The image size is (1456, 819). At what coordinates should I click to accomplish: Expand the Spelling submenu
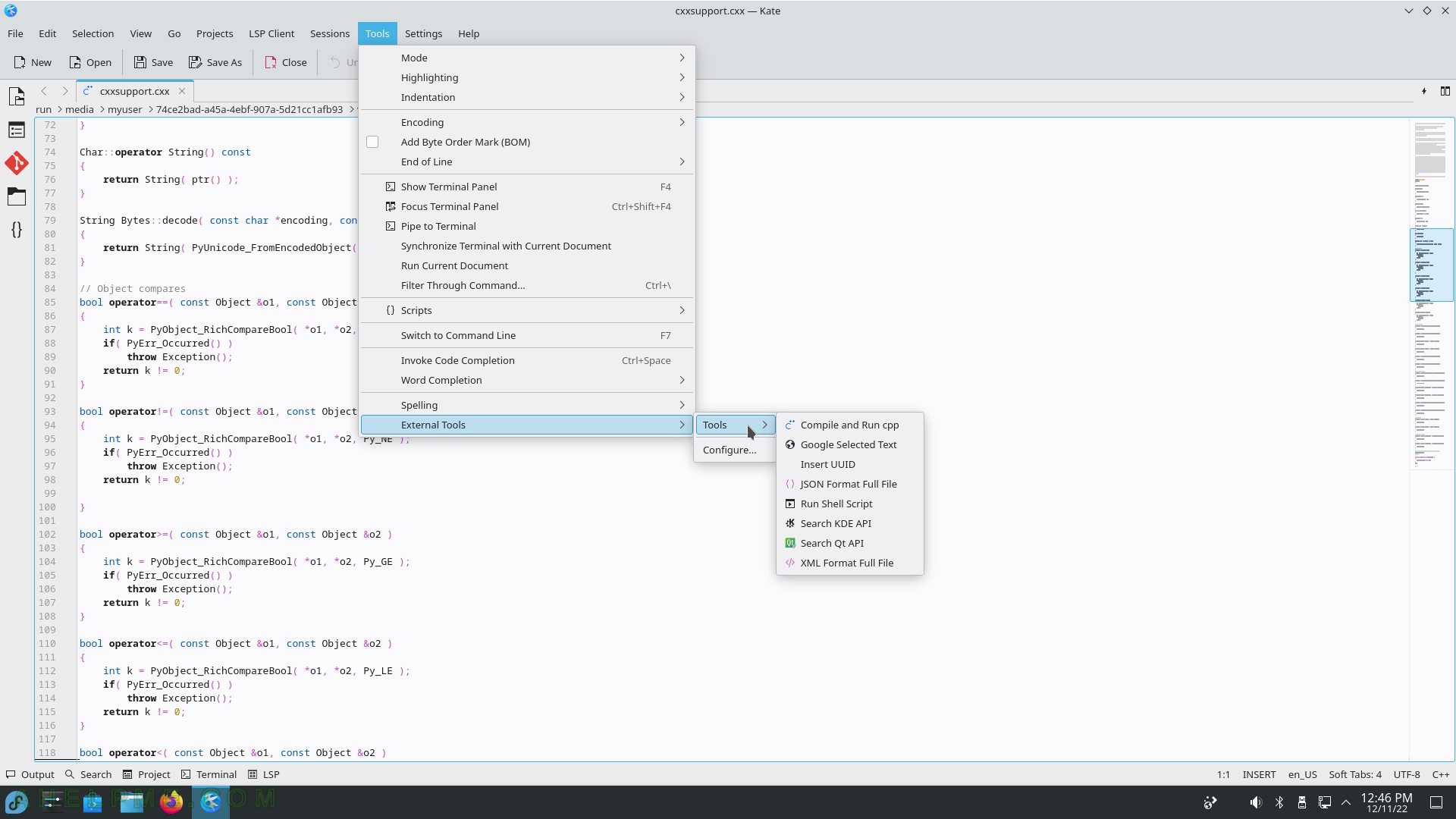[x=527, y=405]
